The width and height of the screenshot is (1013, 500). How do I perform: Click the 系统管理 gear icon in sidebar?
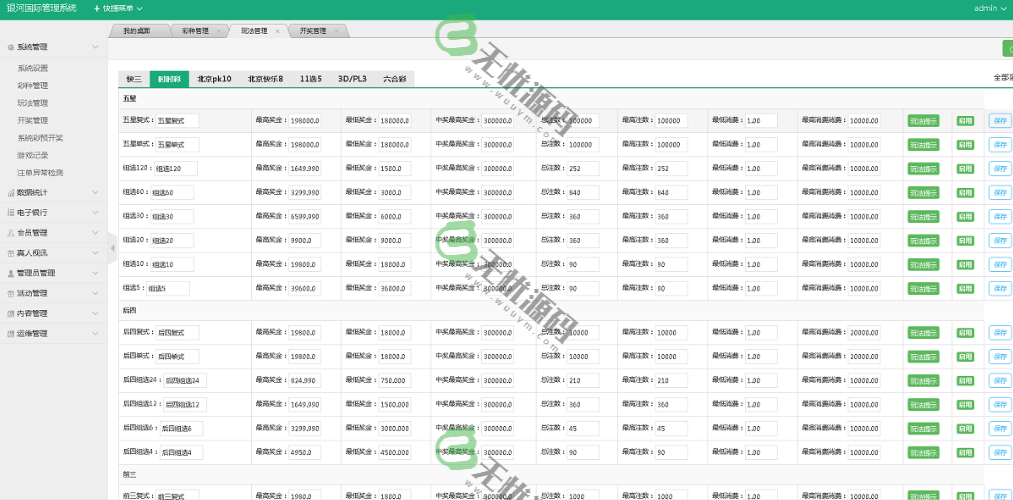pos(10,47)
